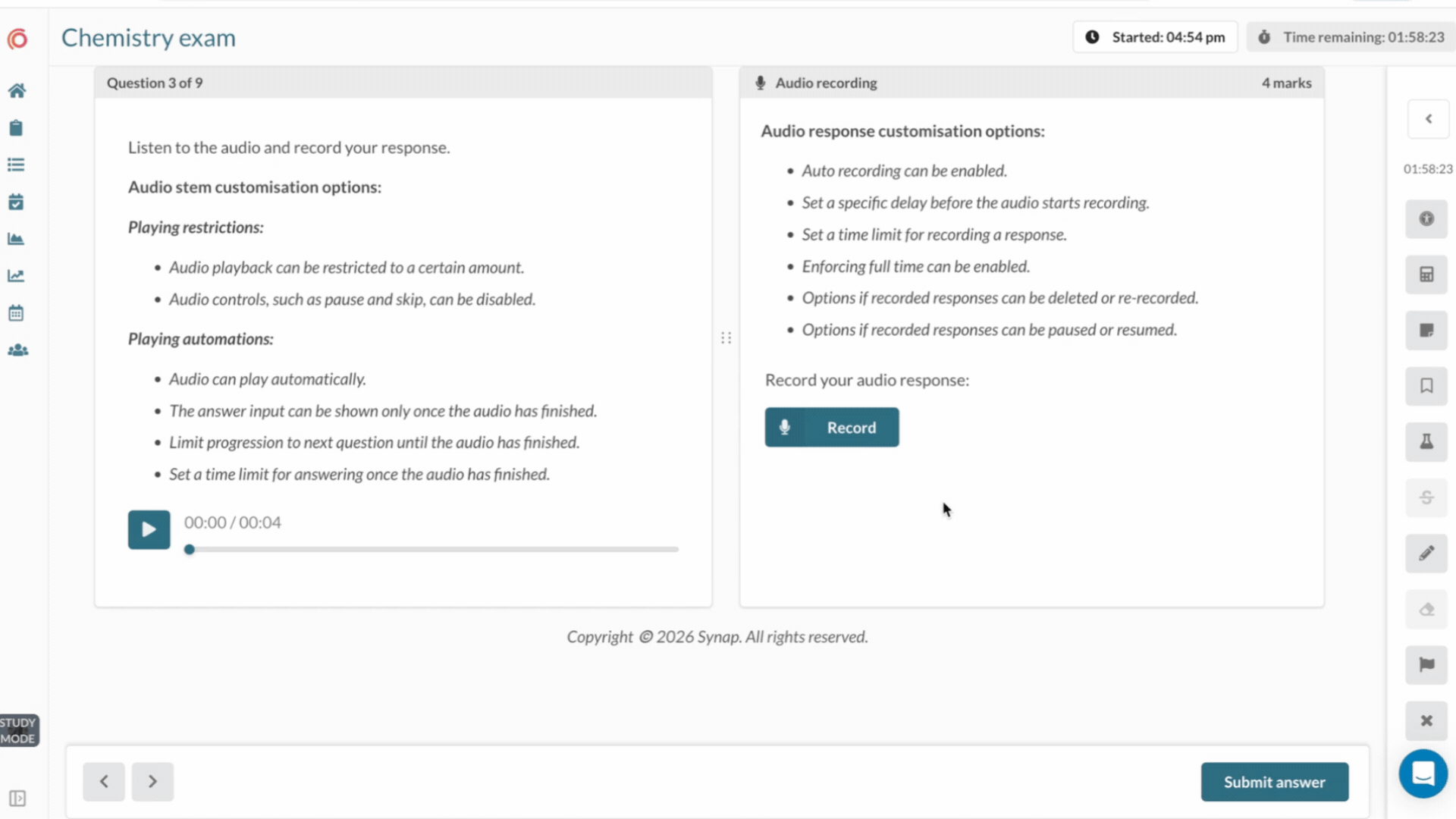Open the line chart icon in sidebar
Image resolution: width=1456 pixels, height=819 pixels.
pyautogui.click(x=16, y=276)
